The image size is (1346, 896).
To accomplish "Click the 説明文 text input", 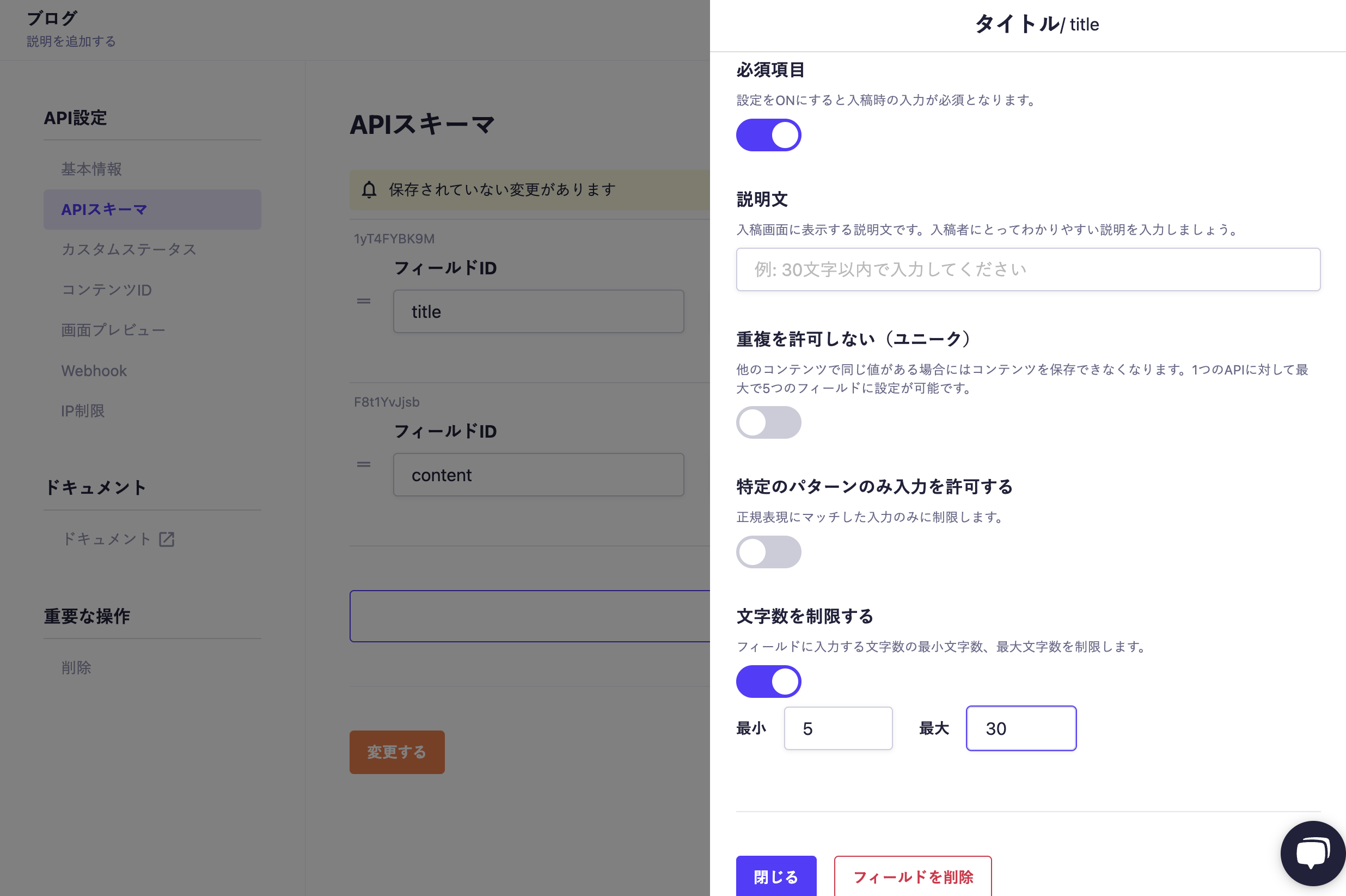I will 1027,269.
